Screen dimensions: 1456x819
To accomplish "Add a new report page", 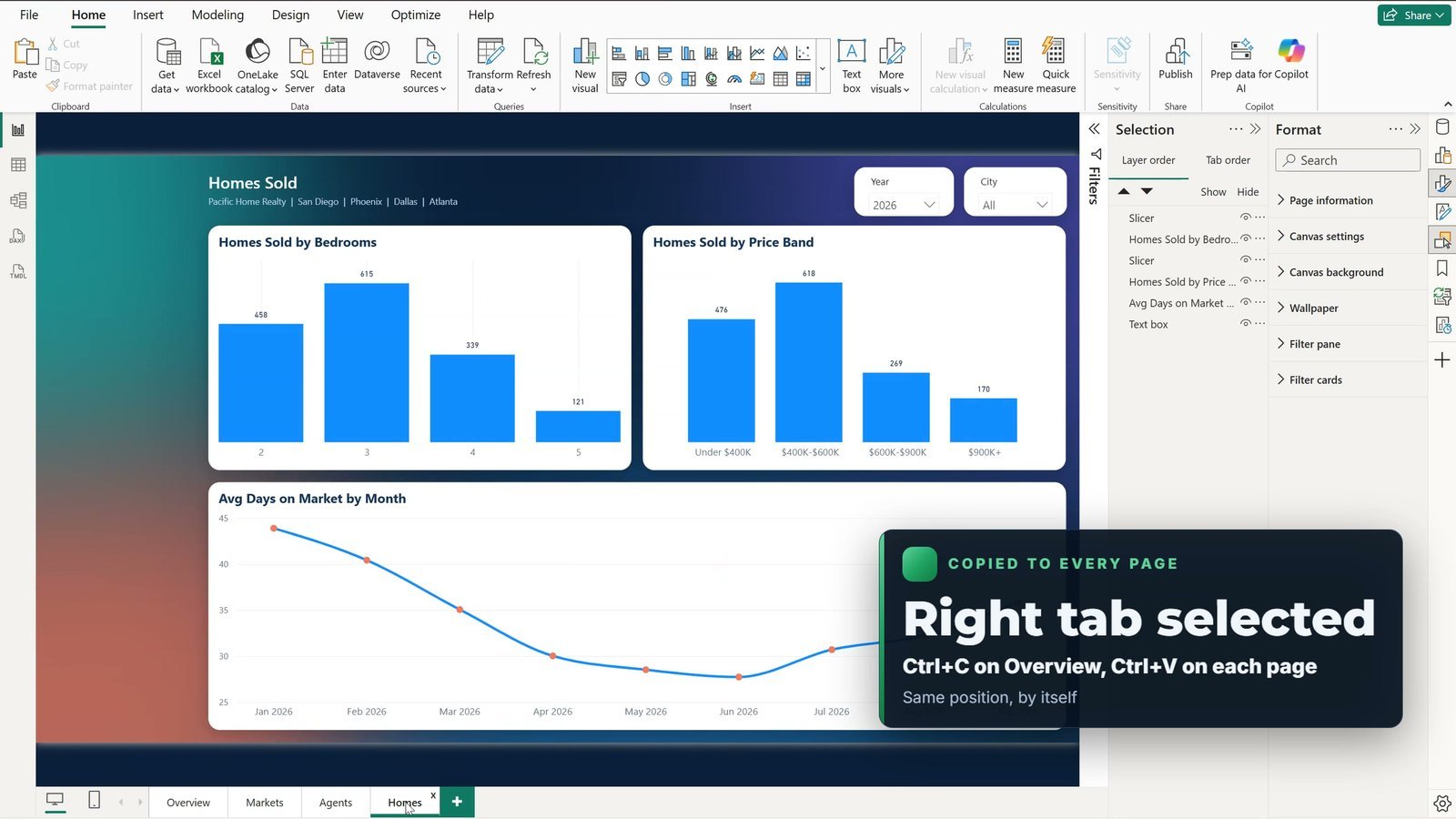I will 457,802.
